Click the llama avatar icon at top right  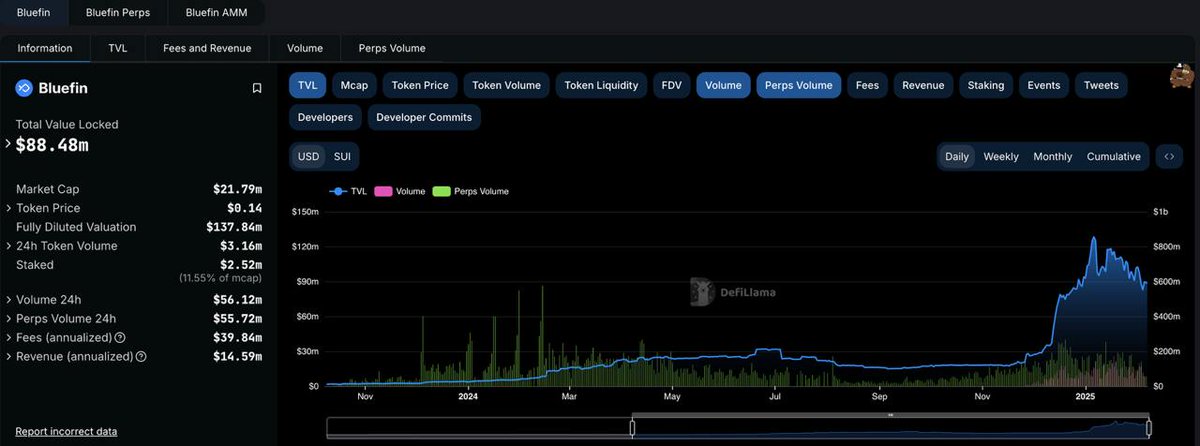coord(1184,76)
